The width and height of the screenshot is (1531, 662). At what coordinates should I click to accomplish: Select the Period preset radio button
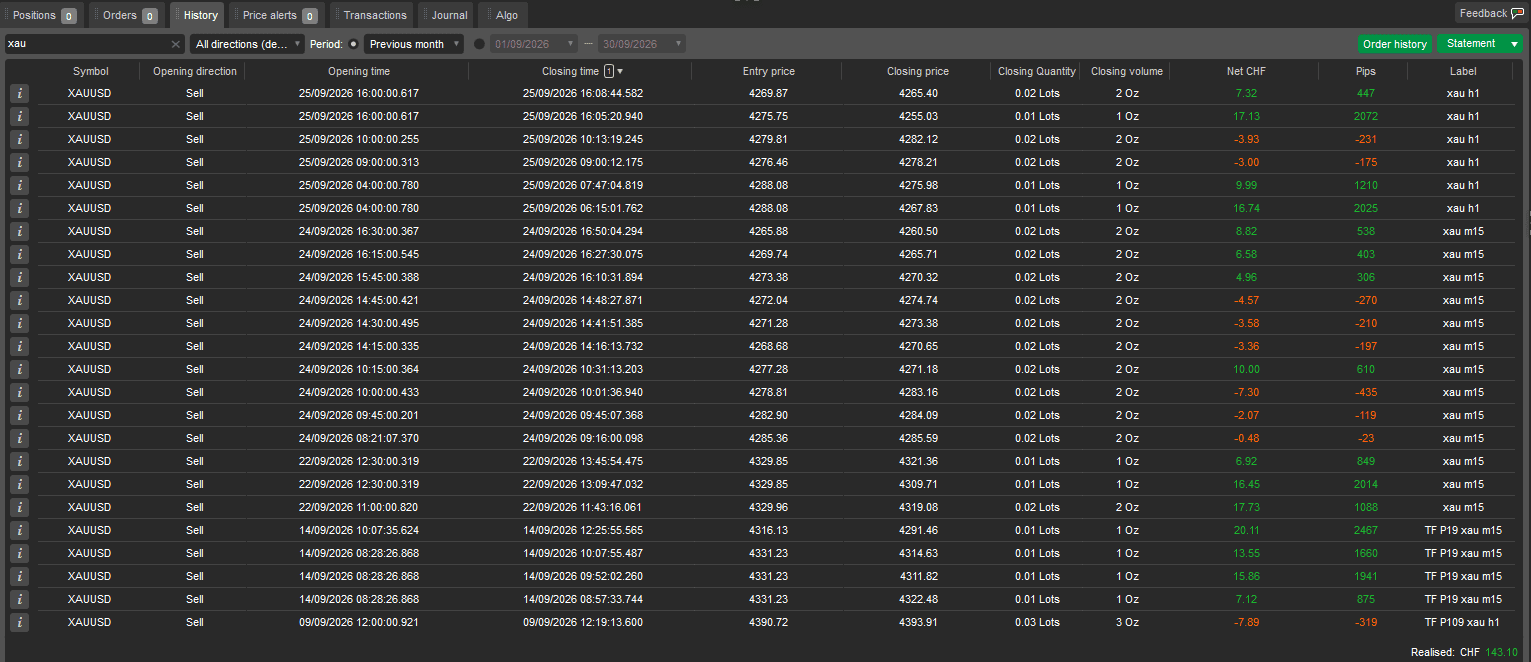click(354, 44)
